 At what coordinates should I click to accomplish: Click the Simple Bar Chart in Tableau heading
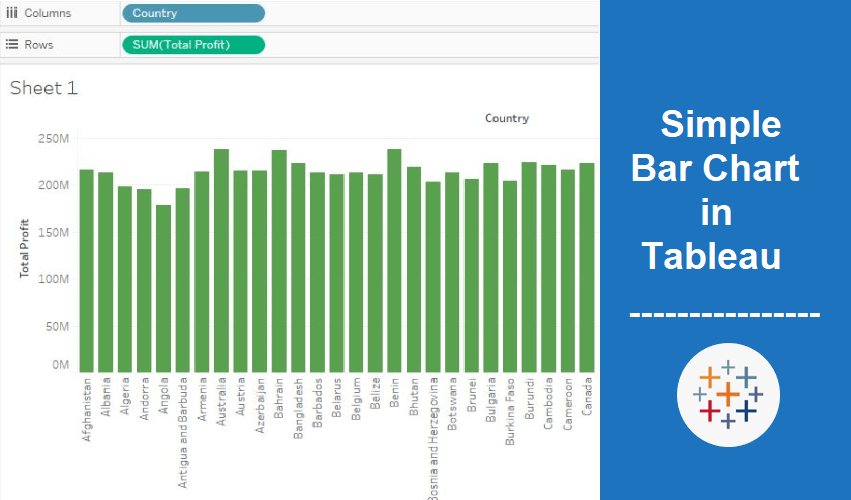(x=715, y=190)
